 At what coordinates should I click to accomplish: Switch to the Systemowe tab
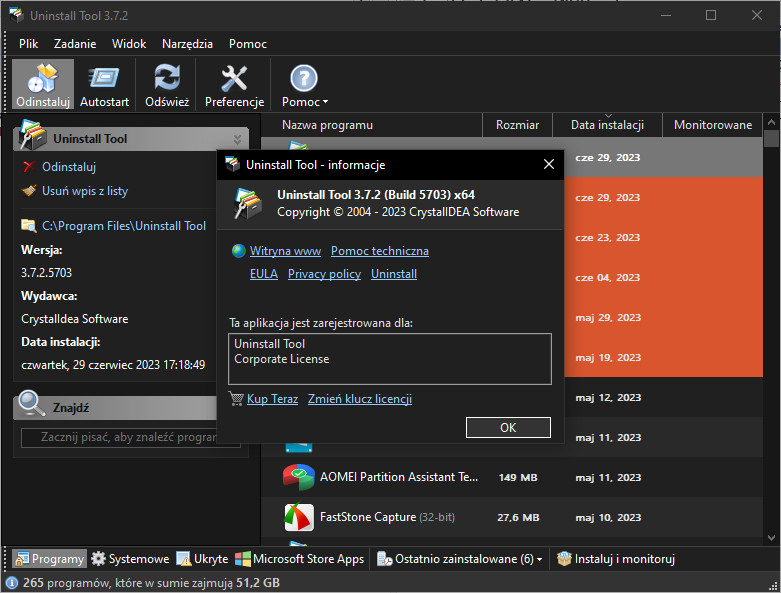(130, 559)
